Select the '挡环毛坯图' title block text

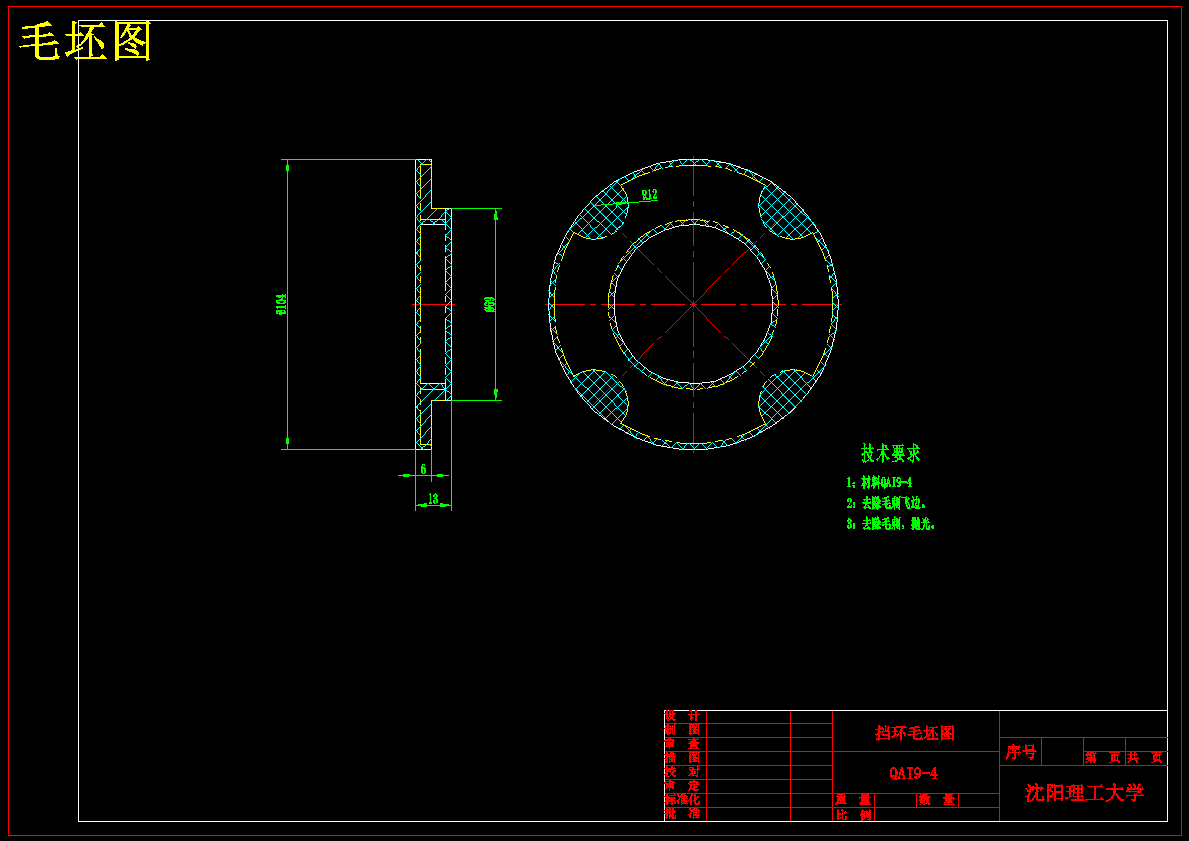[915, 733]
